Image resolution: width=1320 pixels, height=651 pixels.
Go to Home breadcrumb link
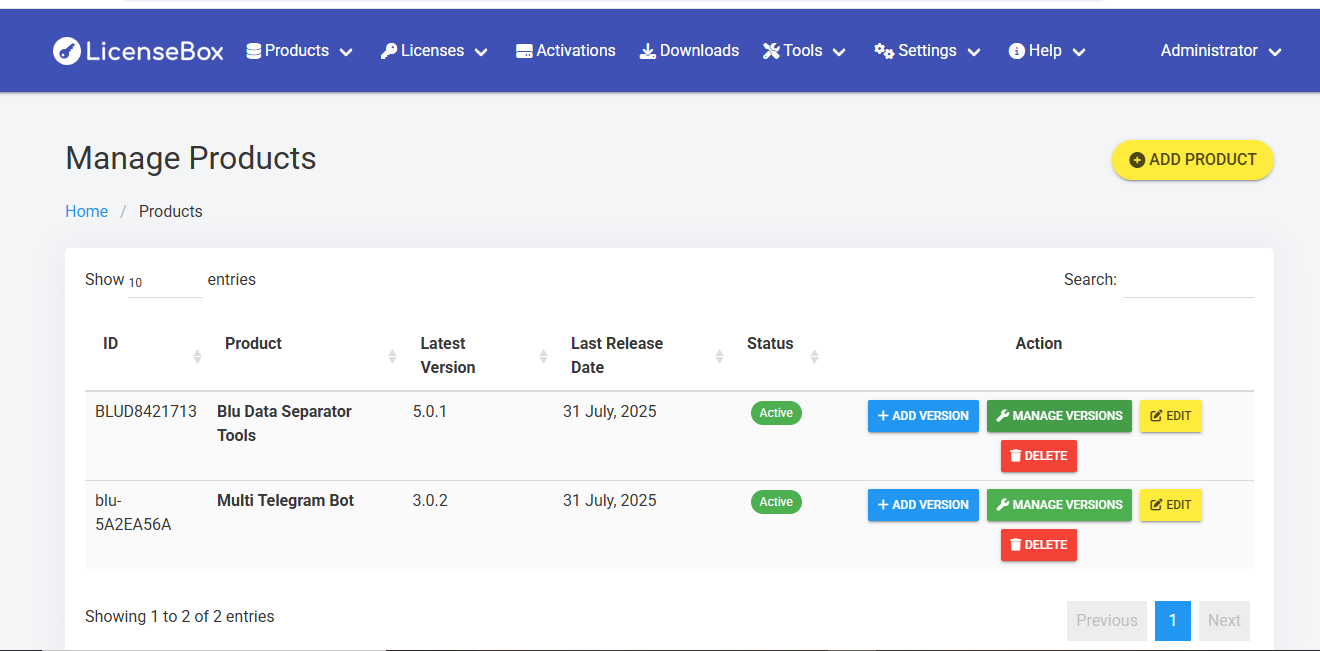86,212
